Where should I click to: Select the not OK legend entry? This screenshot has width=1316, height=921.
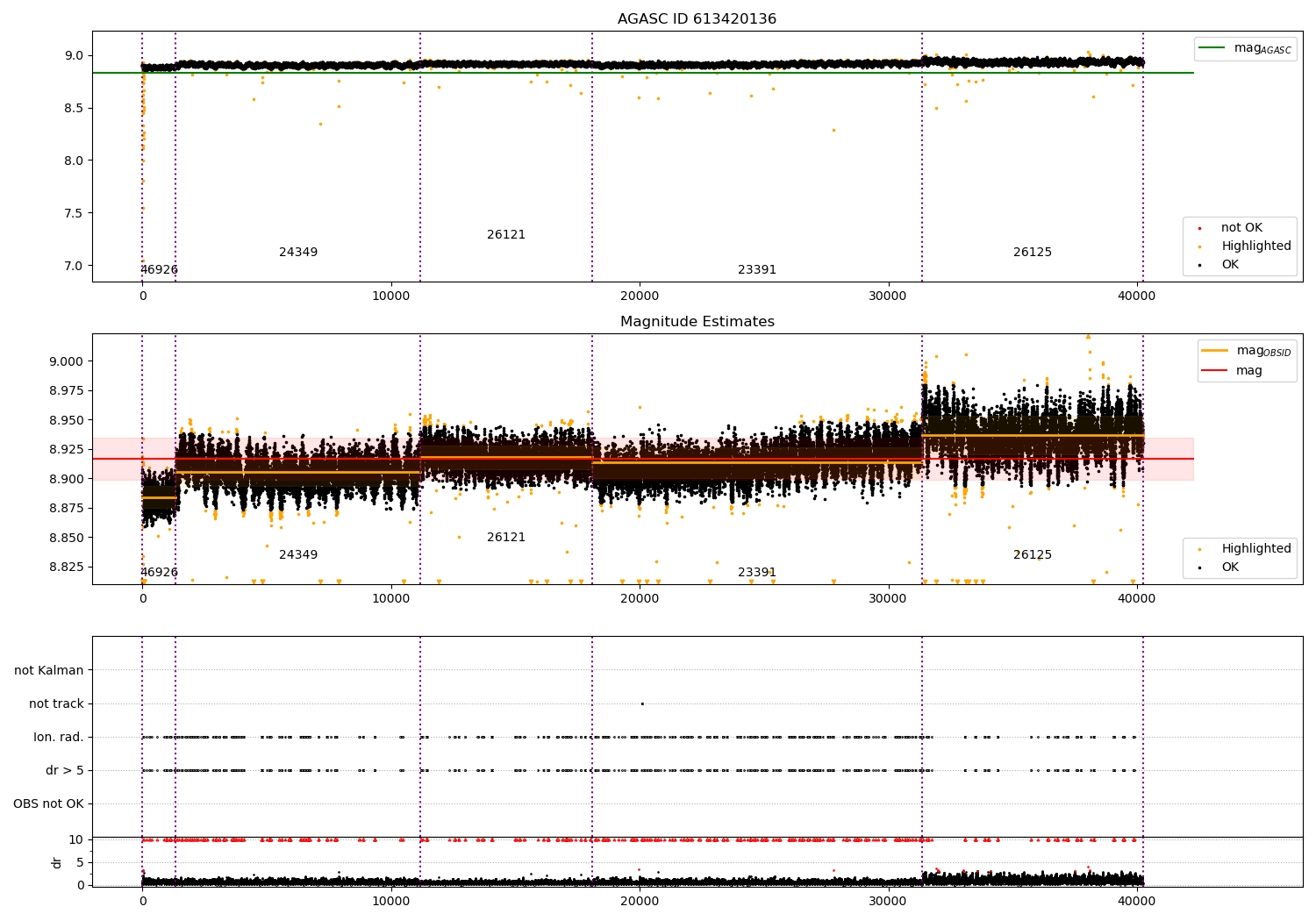(1241, 228)
